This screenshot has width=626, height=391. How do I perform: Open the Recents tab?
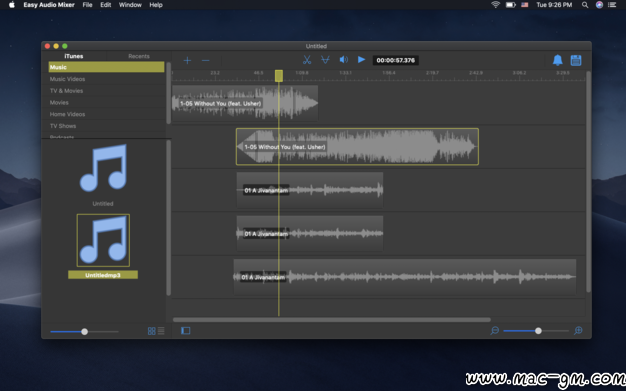tap(139, 56)
